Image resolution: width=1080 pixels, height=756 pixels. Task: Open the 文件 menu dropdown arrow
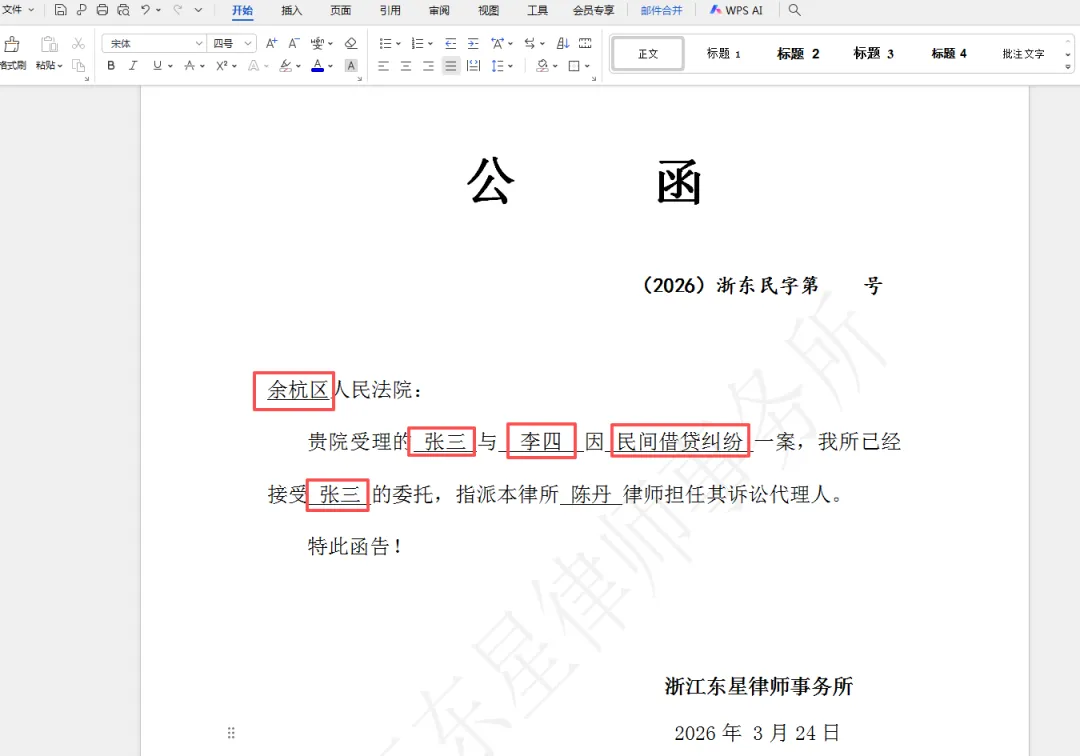click(31, 10)
